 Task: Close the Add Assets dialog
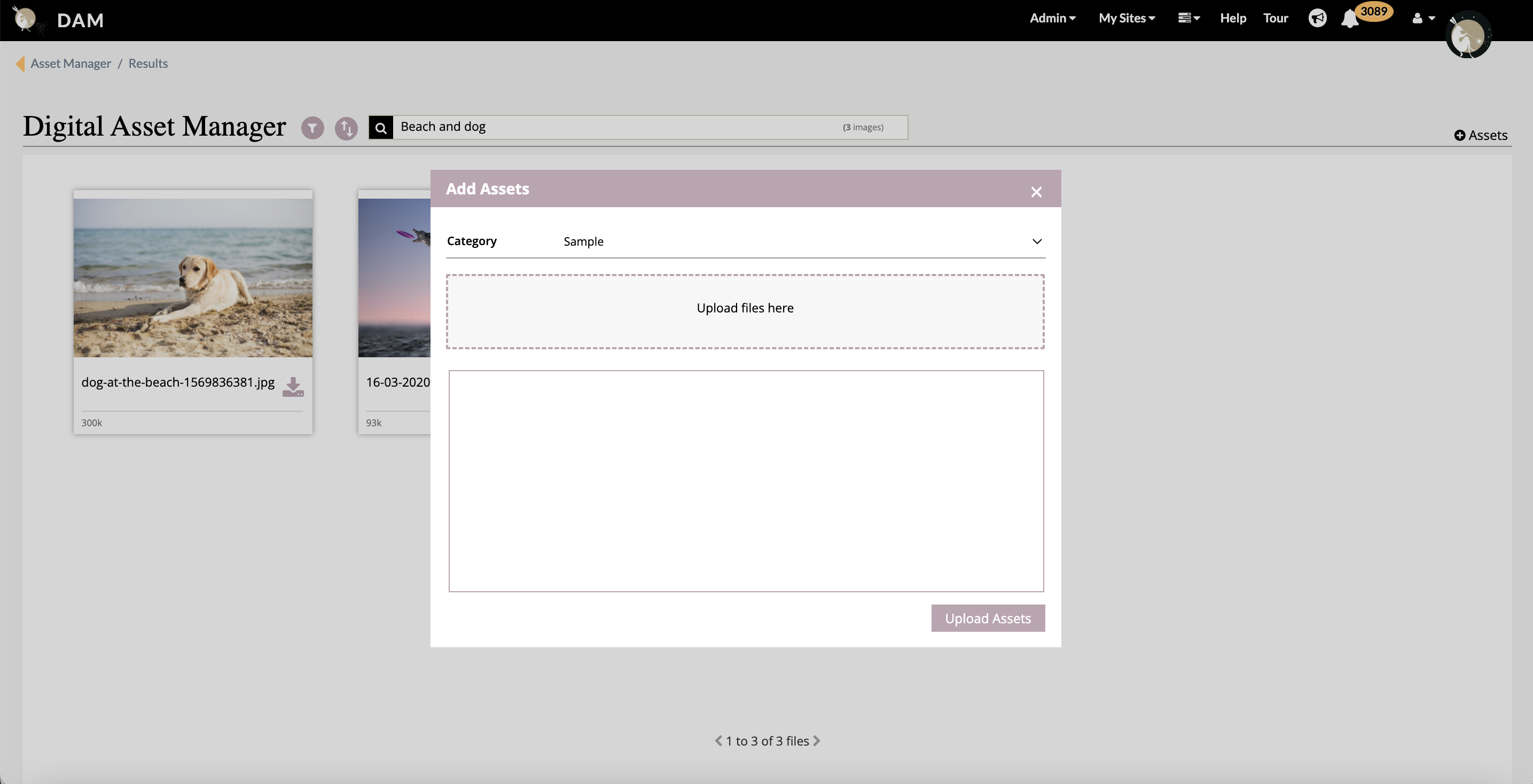click(1036, 192)
